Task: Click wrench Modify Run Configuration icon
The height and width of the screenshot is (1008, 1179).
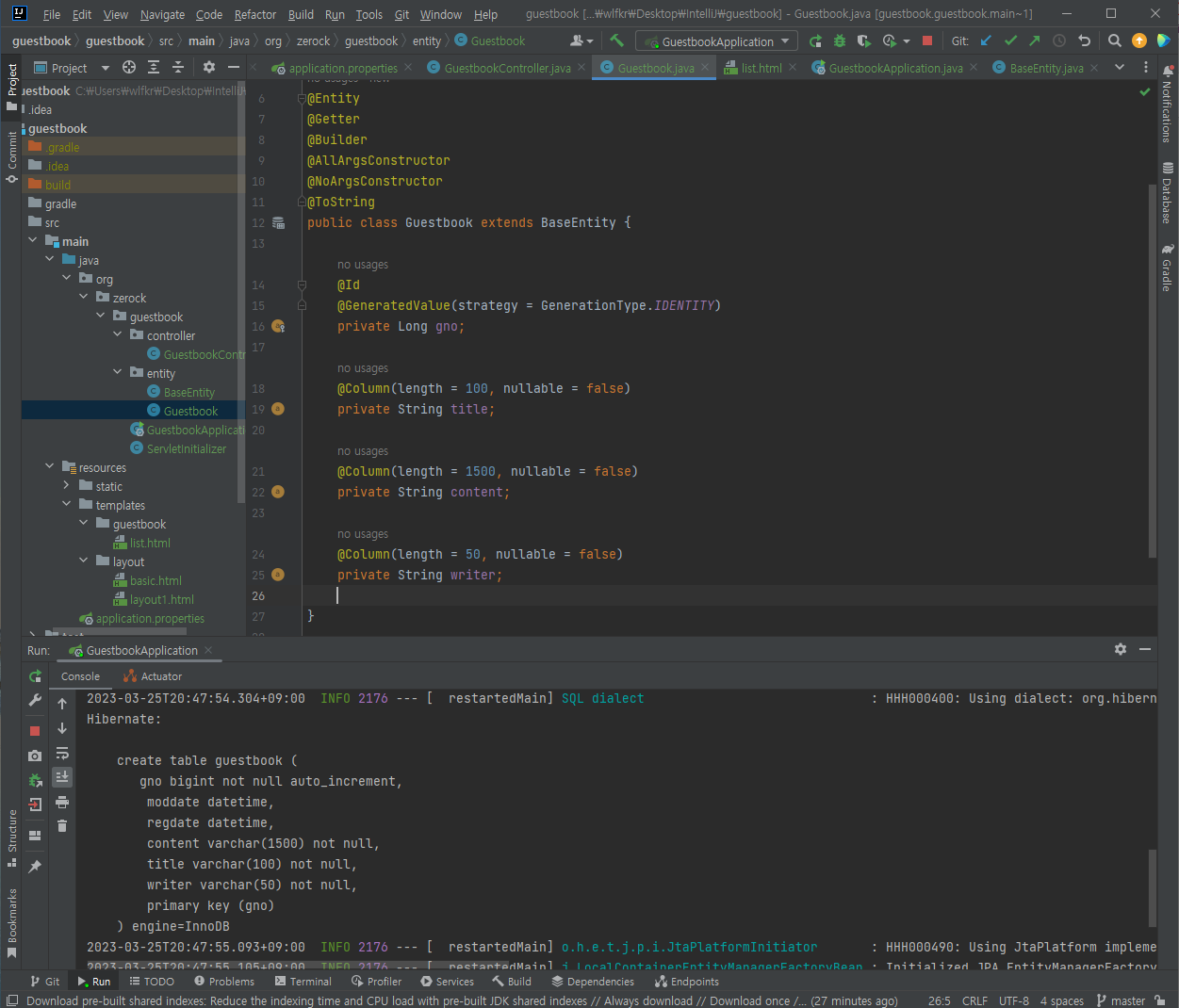Action: (35, 700)
